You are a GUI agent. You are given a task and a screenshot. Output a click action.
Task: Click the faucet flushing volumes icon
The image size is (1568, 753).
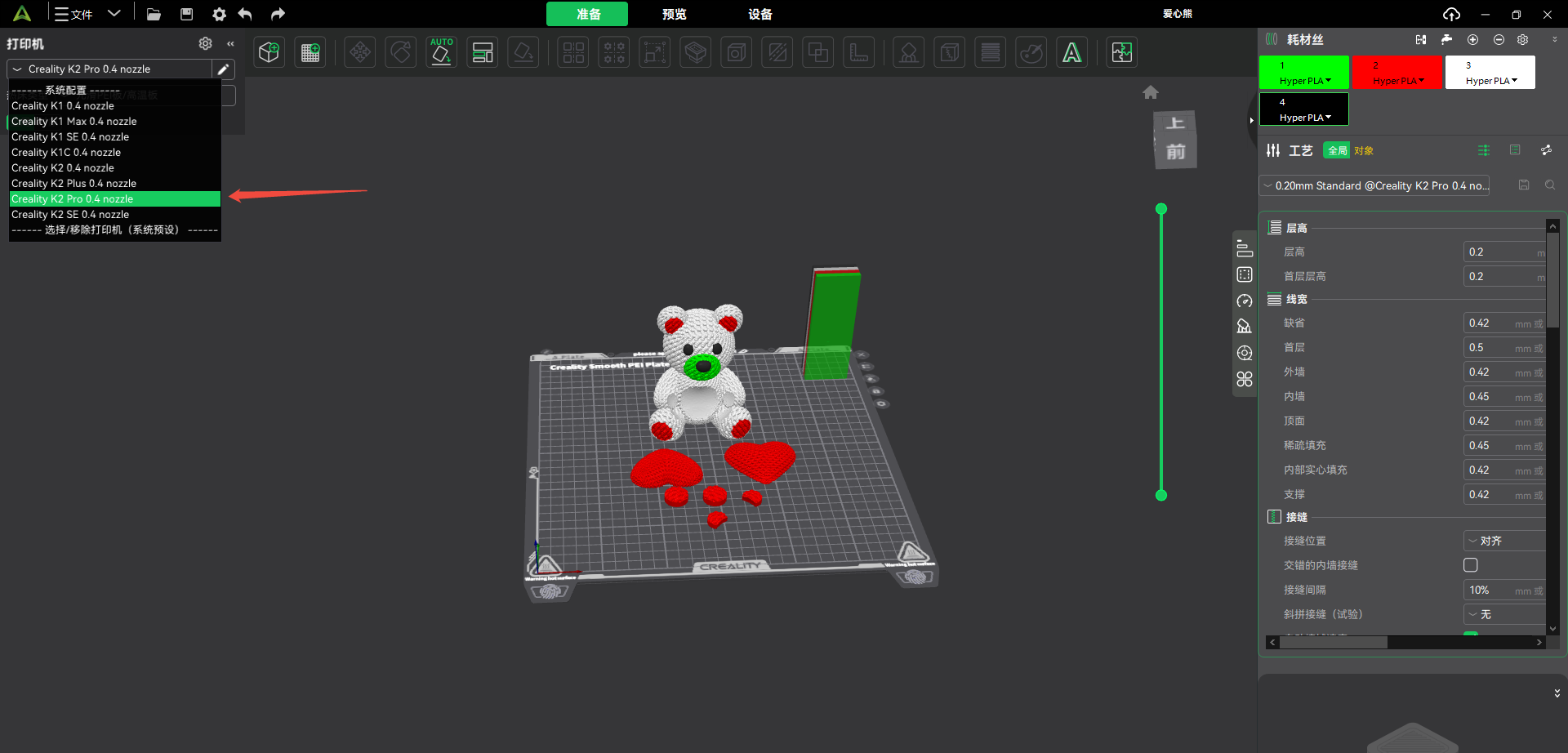pos(1447,39)
